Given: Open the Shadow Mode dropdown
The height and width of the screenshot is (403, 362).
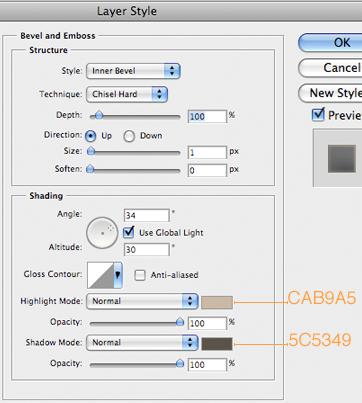Looking at the screenshot, I should (142, 343).
